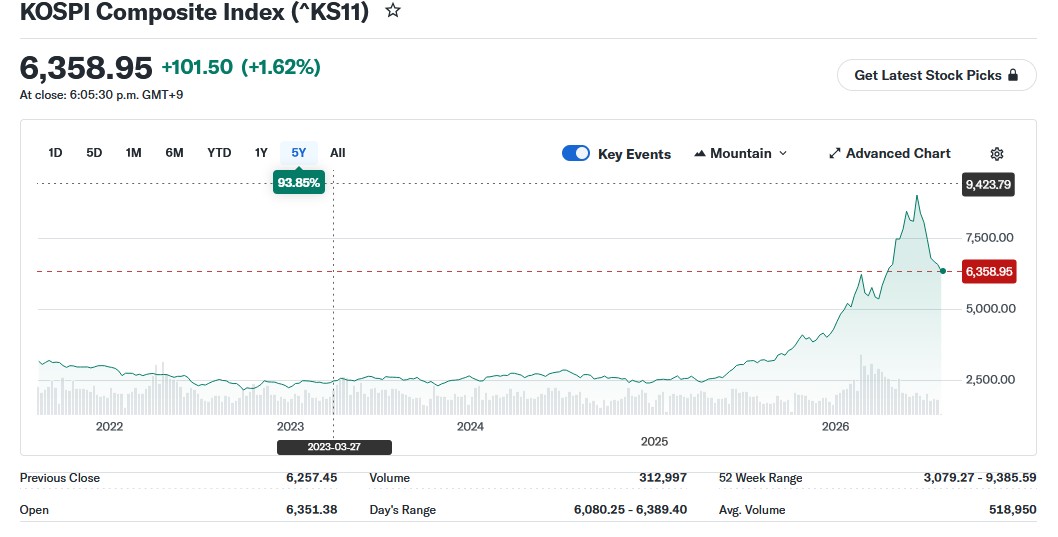Click the +101.50 price change value
Screen dimensions: 1058x537
pyautogui.click(x=197, y=67)
